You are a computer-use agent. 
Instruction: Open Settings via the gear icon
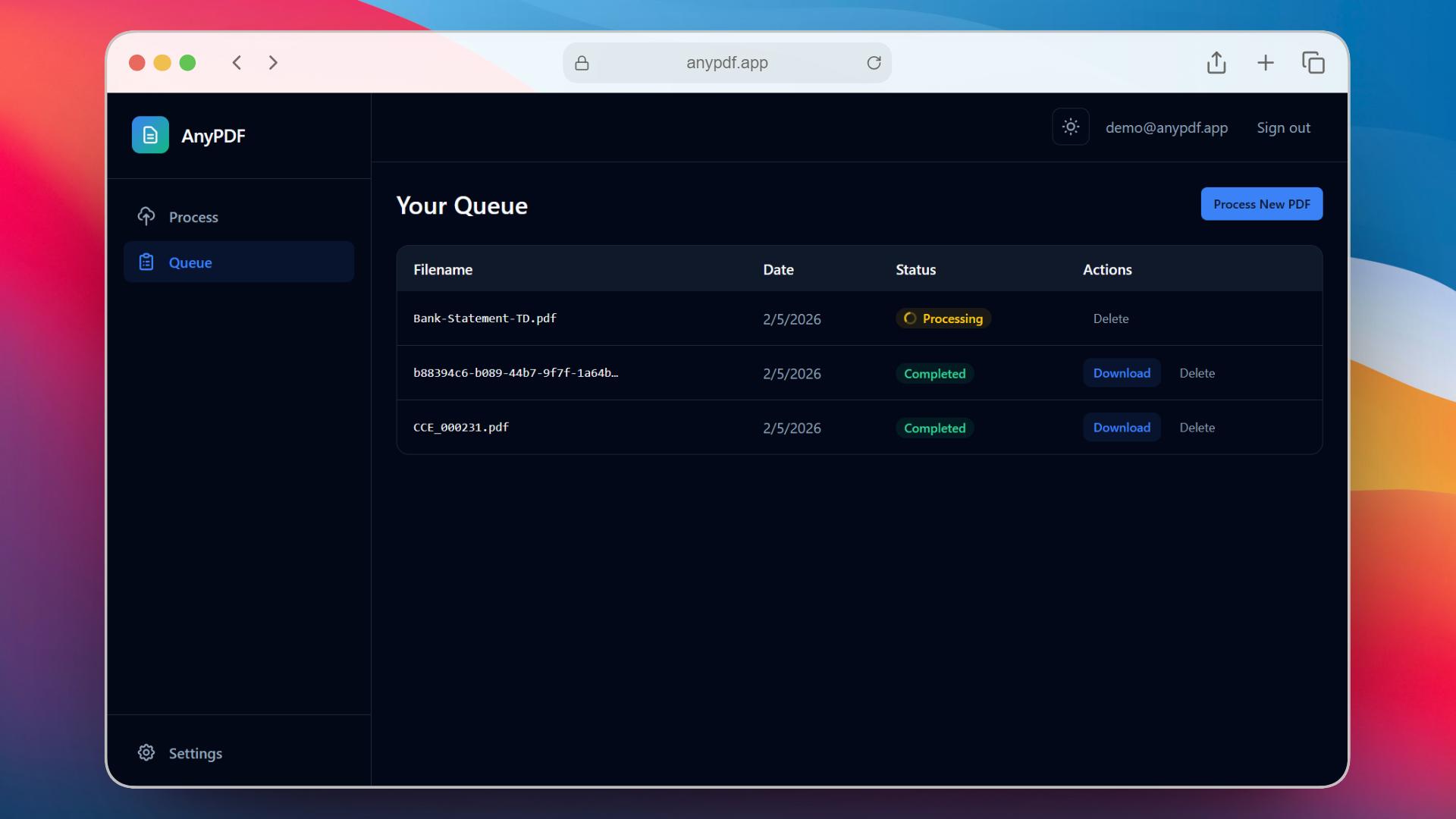146,752
